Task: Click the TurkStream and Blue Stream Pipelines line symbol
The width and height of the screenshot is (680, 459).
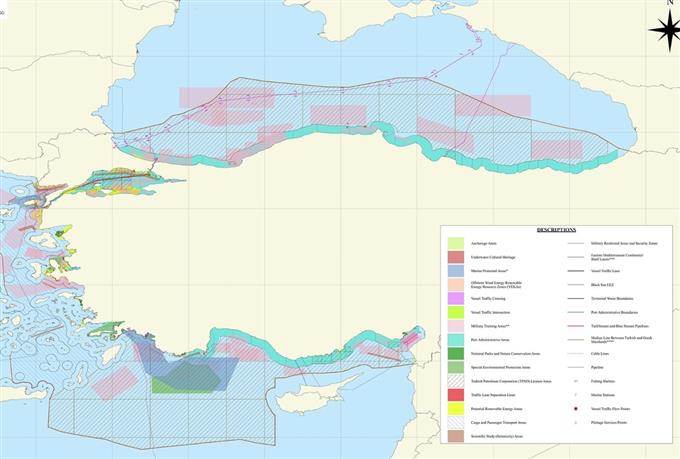Action: coord(576,325)
